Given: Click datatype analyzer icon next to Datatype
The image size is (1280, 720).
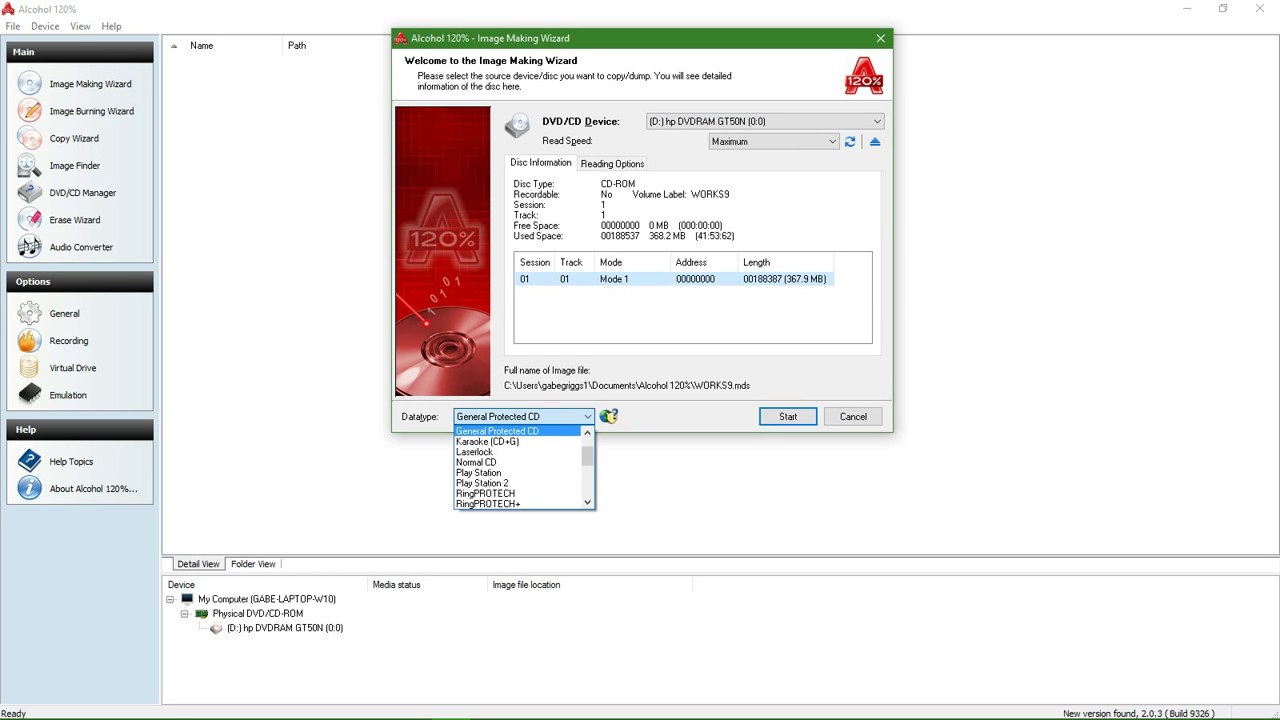Looking at the screenshot, I should point(609,416).
